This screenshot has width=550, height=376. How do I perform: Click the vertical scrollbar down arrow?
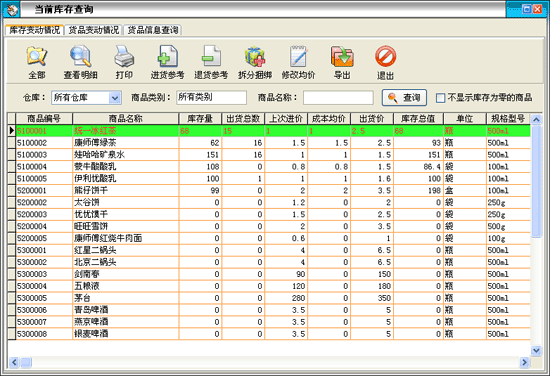click(536, 350)
